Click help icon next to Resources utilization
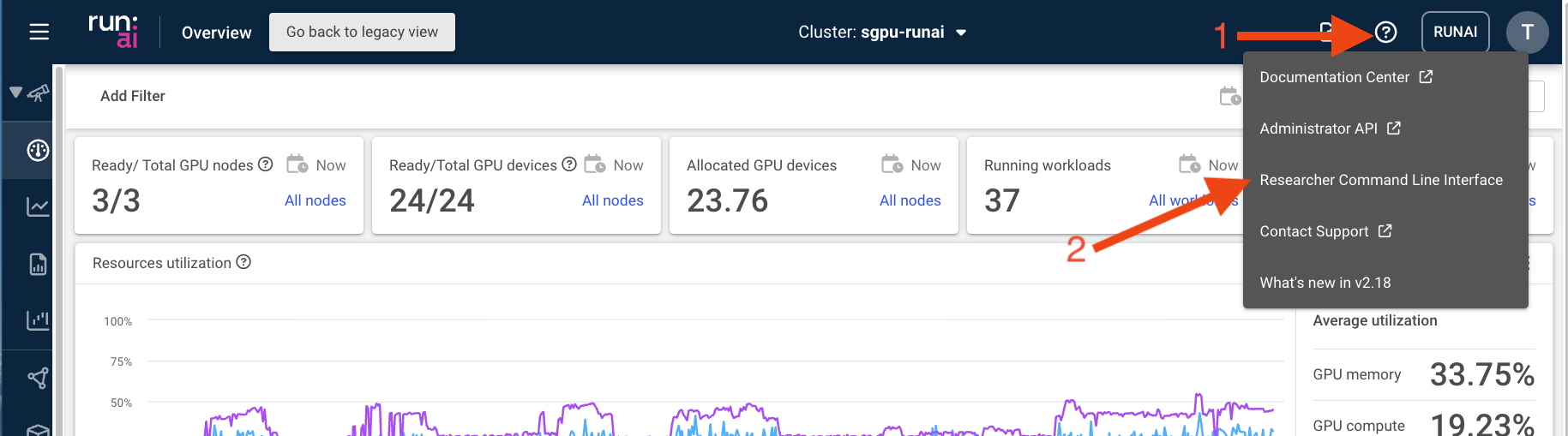The image size is (1568, 436). tap(243, 262)
